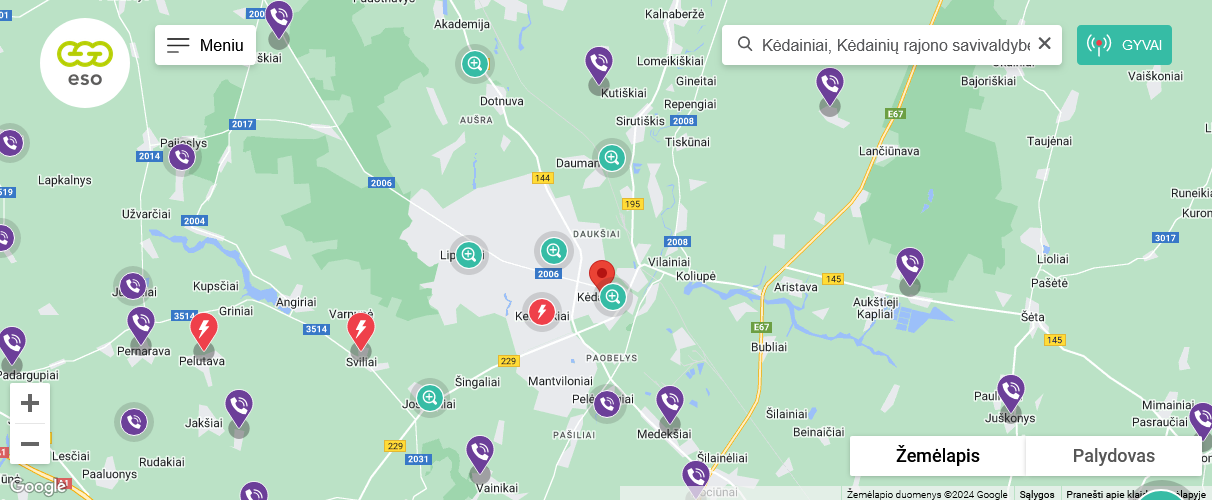Open teal magnifier cluster near Daumantai
Viewport: 1212px width, 500px height.
612,157
